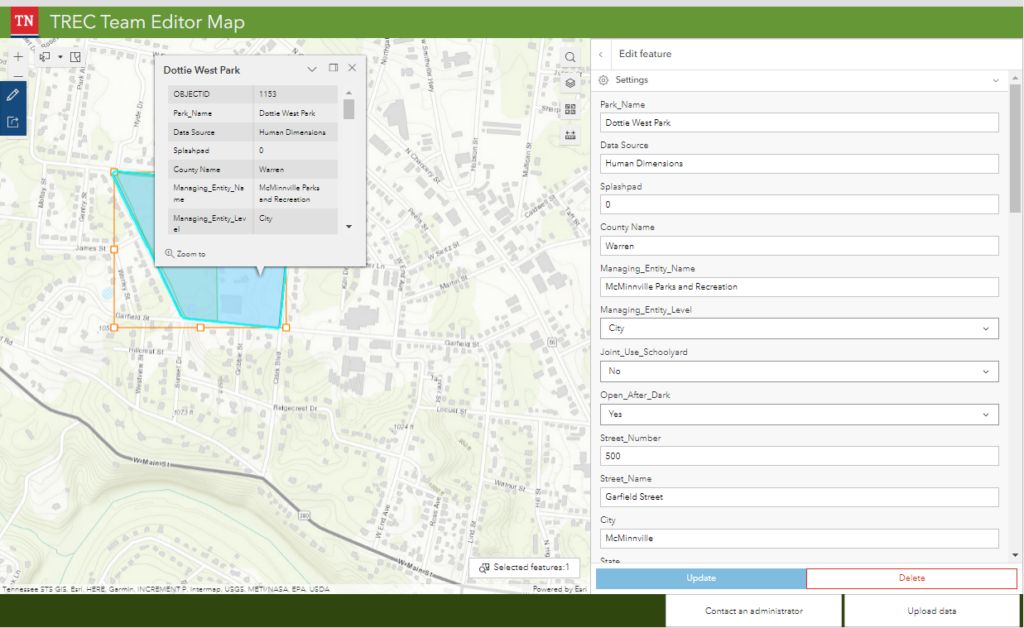Screen dimensions: 1024x628
Task: Open the Open_After_Dark dropdown
Action: point(799,415)
